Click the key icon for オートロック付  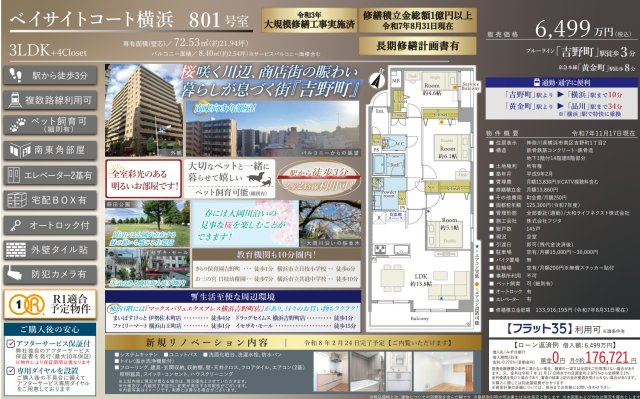tap(16, 225)
